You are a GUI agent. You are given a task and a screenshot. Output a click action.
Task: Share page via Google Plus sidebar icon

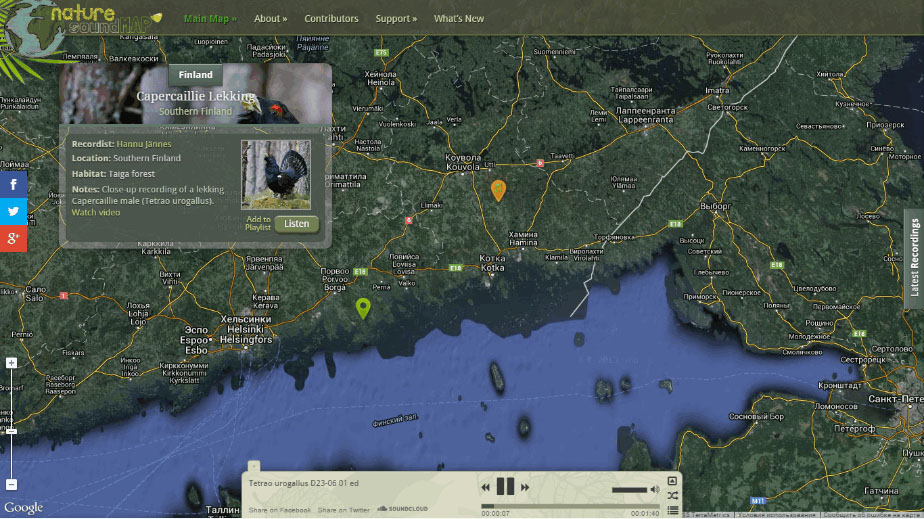click(x=13, y=239)
